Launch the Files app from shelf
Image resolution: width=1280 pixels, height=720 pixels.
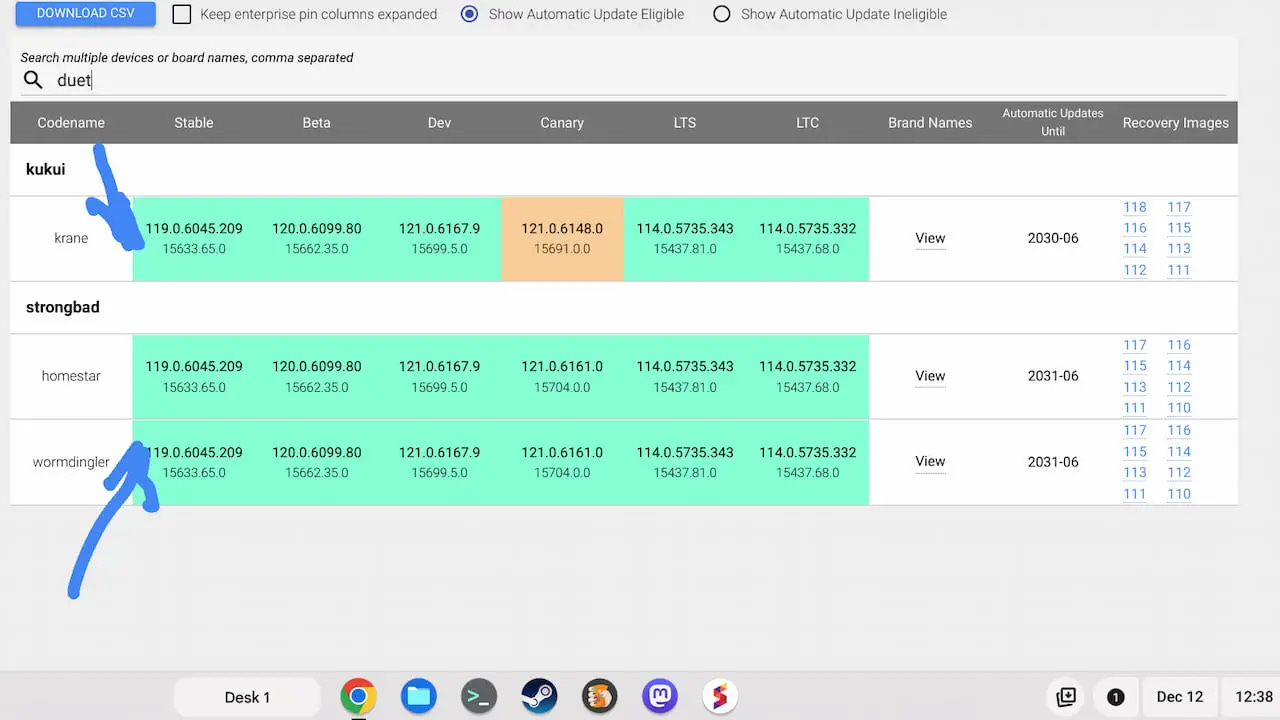coord(418,697)
